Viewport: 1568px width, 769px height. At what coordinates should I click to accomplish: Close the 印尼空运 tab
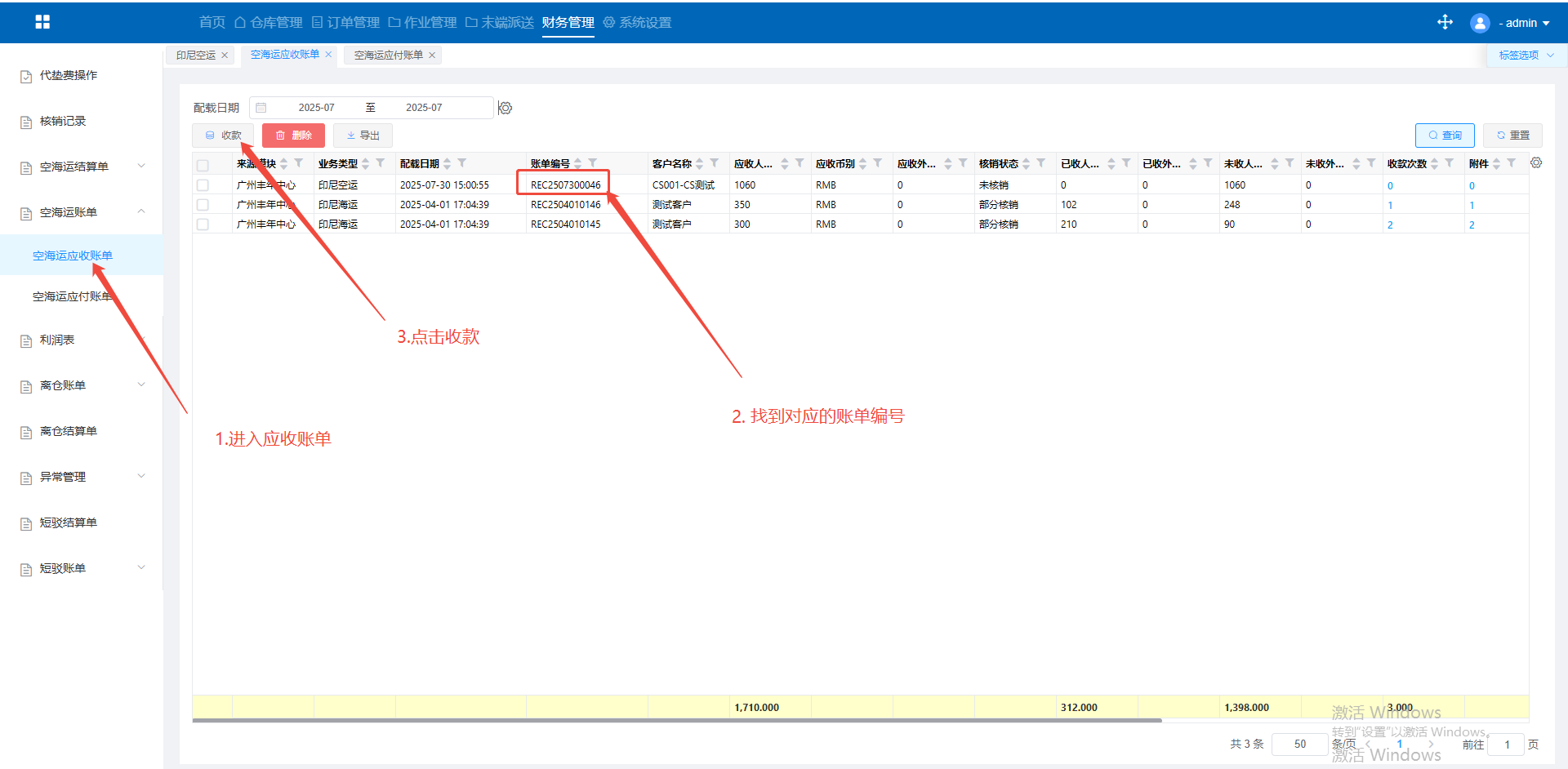pyautogui.click(x=225, y=56)
